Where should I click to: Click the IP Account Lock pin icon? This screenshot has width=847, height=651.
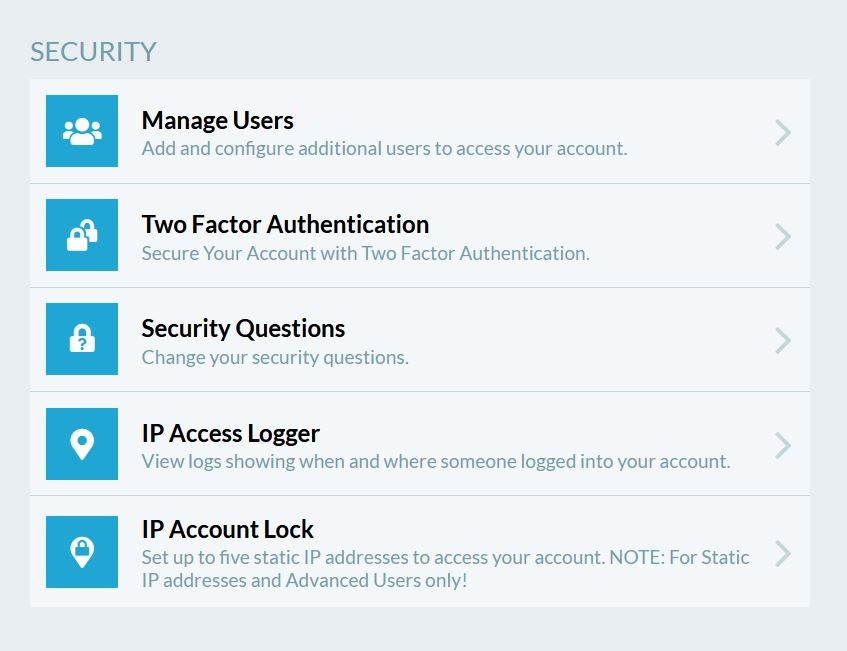coord(82,552)
